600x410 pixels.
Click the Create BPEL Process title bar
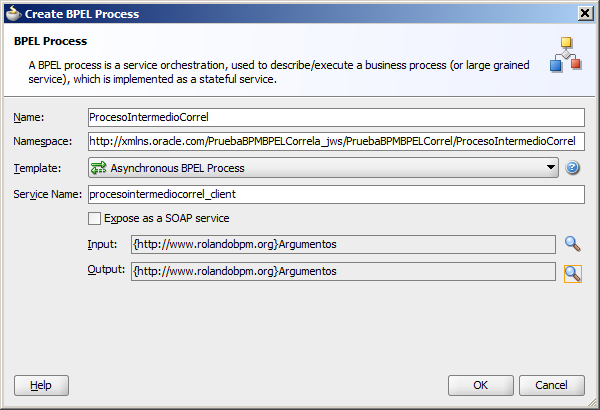(300, 14)
